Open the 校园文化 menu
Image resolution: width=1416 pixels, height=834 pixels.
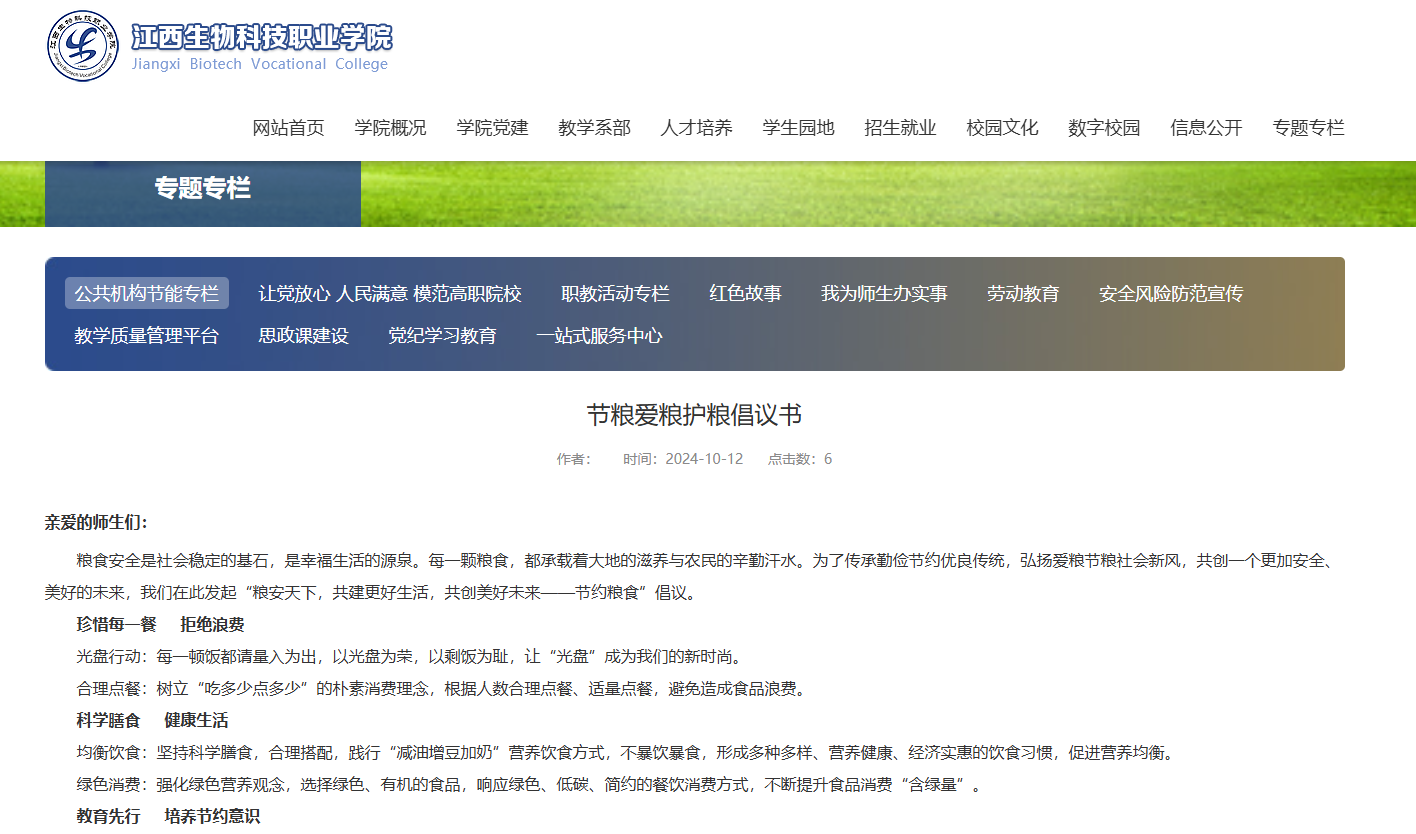coord(1002,128)
